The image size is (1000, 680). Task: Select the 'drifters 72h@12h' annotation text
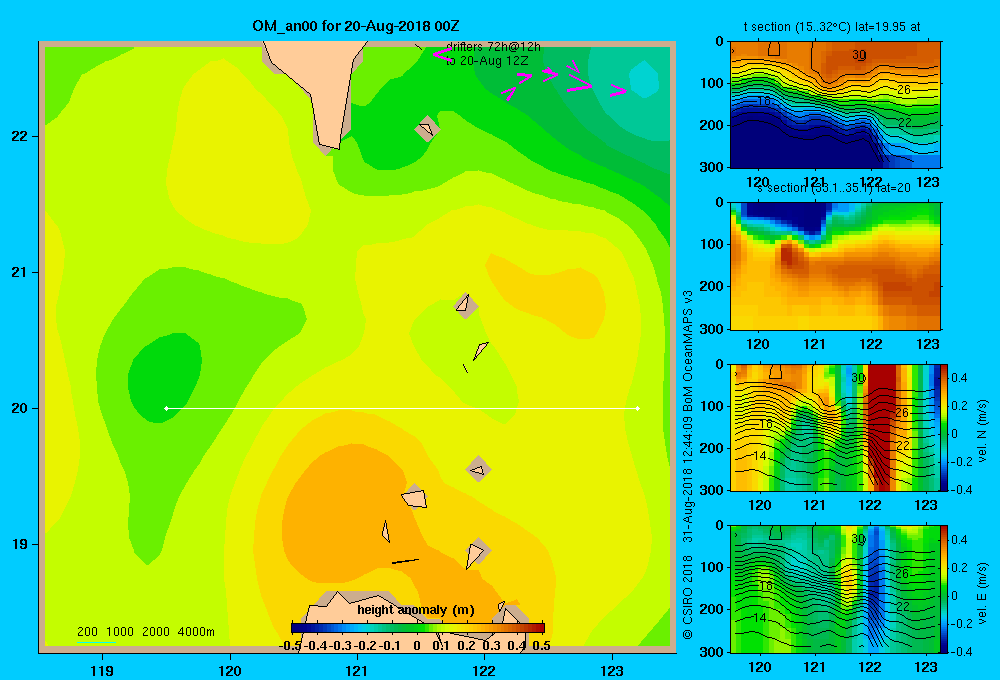tap(494, 47)
